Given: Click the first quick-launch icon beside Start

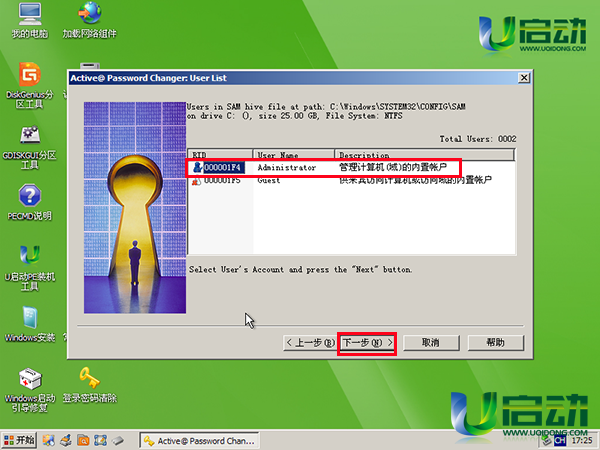Looking at the screenshot, I should [49, 440].
